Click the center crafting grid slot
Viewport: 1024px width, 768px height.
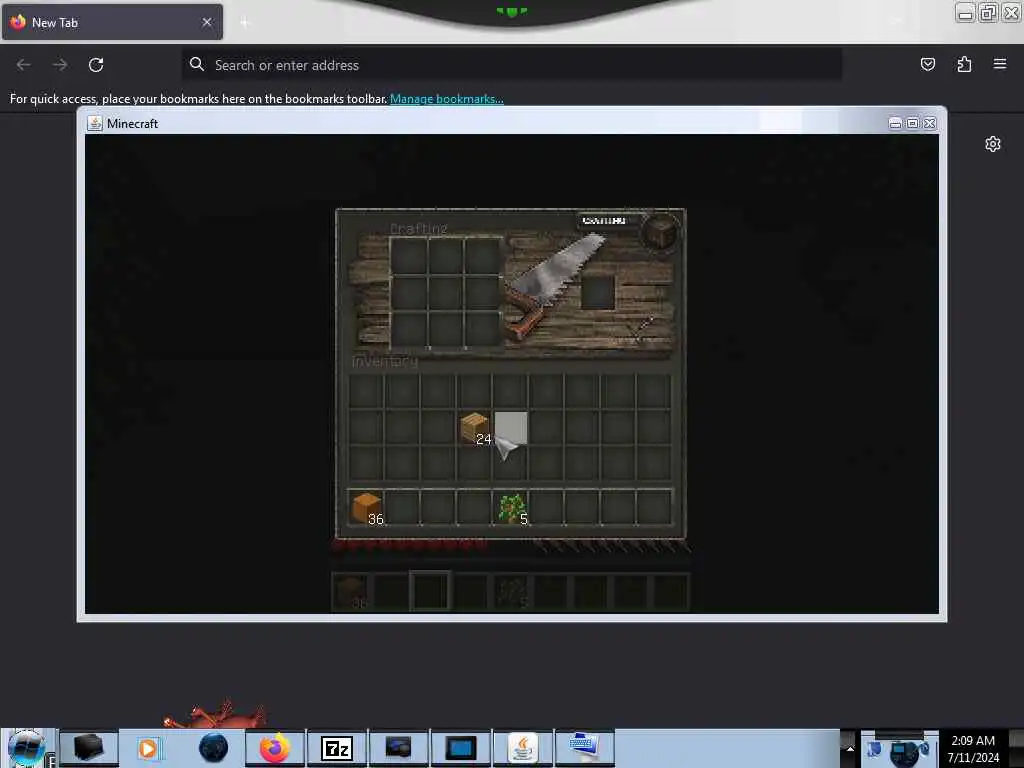445,293
